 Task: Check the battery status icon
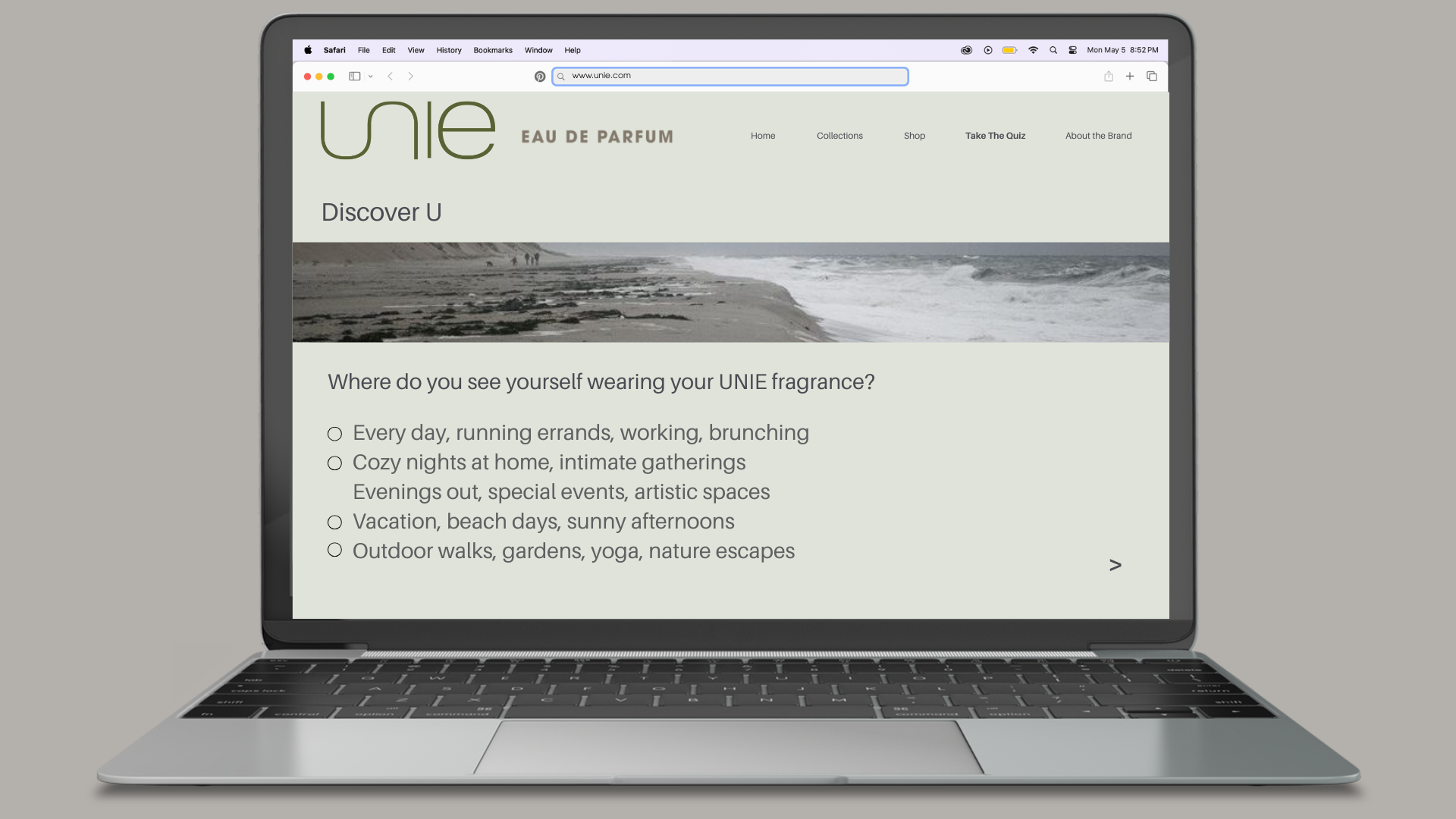(1010, 50)
